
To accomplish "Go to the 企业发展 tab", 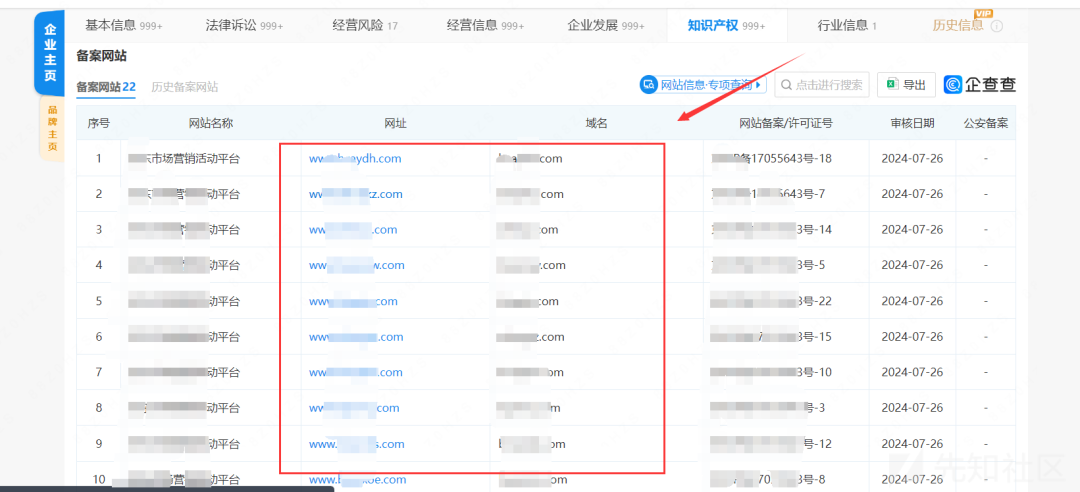I will 606,25.
